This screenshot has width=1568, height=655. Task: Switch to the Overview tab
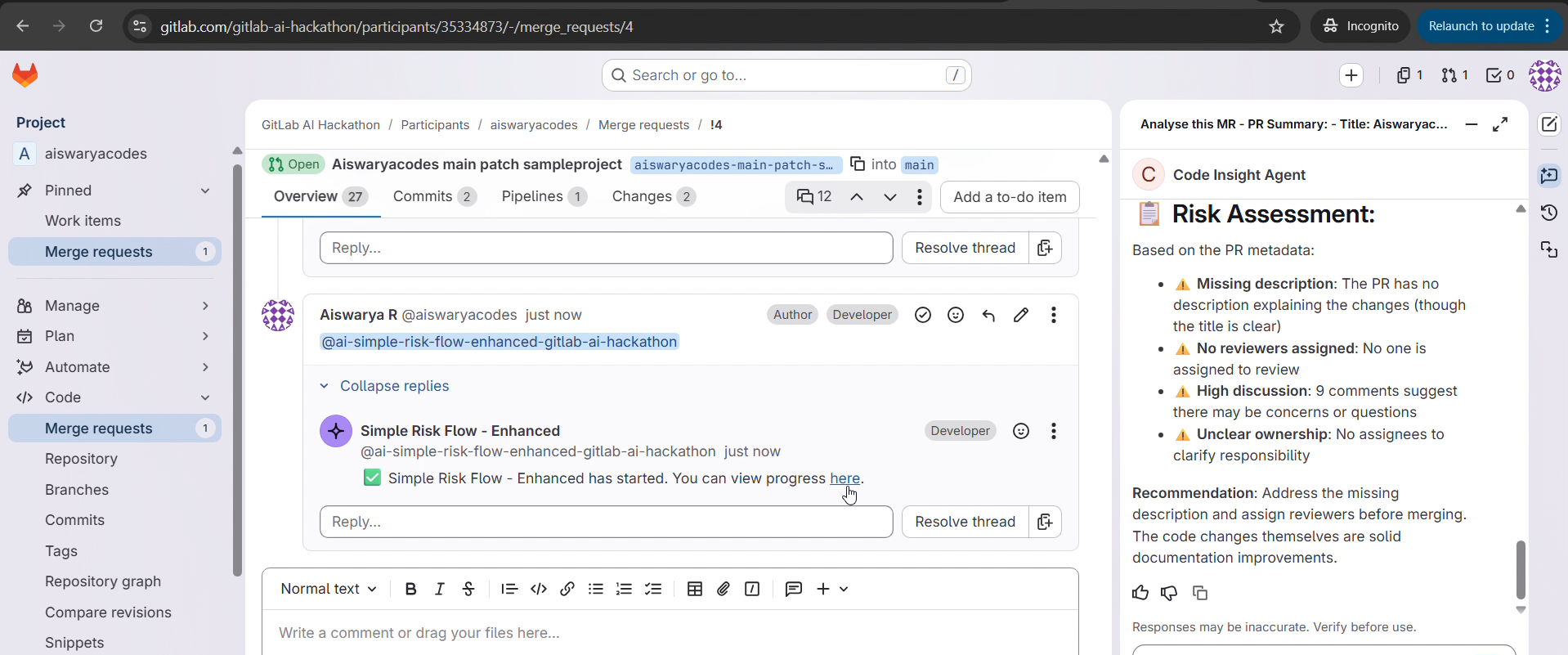pos(320,197)
